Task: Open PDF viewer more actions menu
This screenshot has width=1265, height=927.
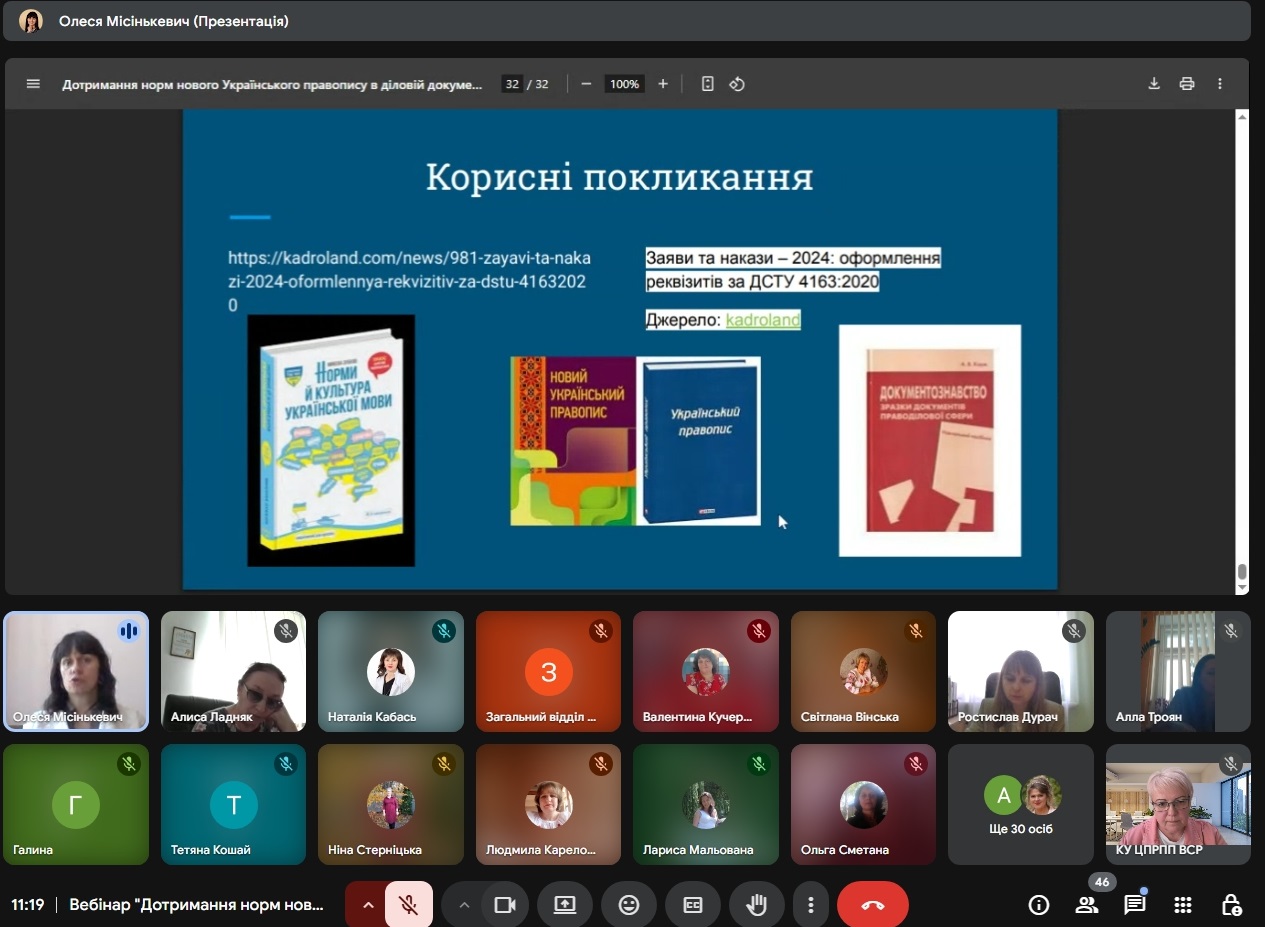Action: pyautogui.click(x=1220, y=84)
